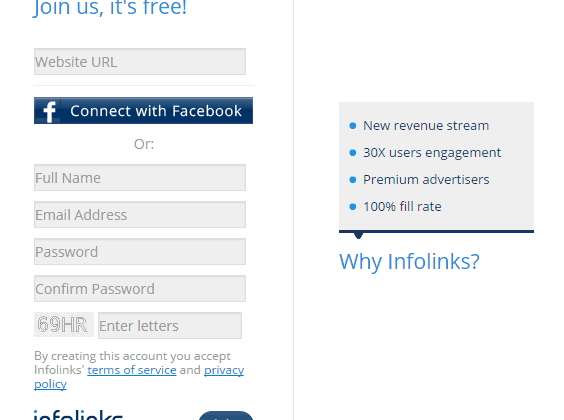Click the 100% fill rate item
564x420 pixels.
(395, 206)
